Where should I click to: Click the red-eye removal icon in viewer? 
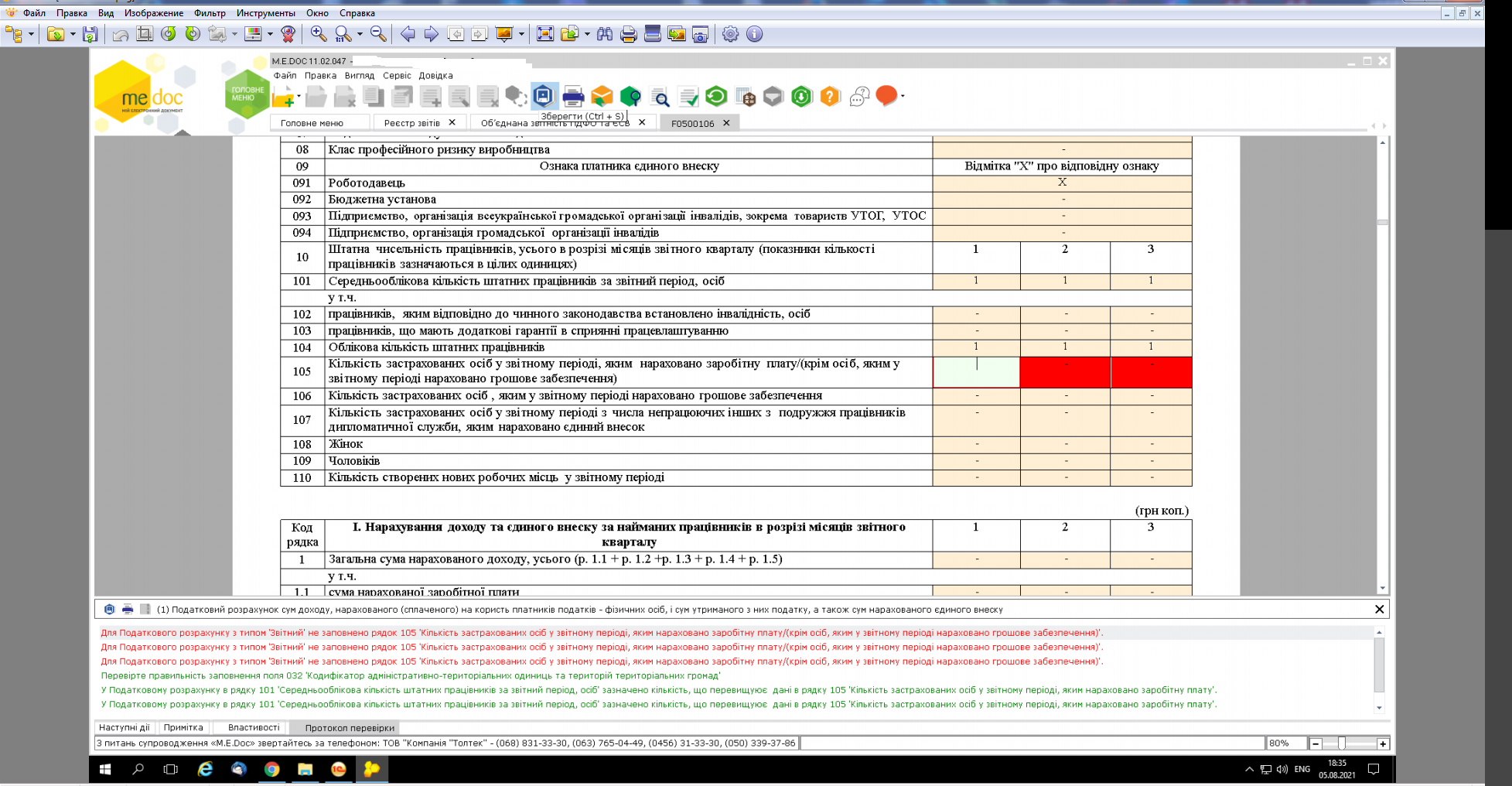pos(288,34)
